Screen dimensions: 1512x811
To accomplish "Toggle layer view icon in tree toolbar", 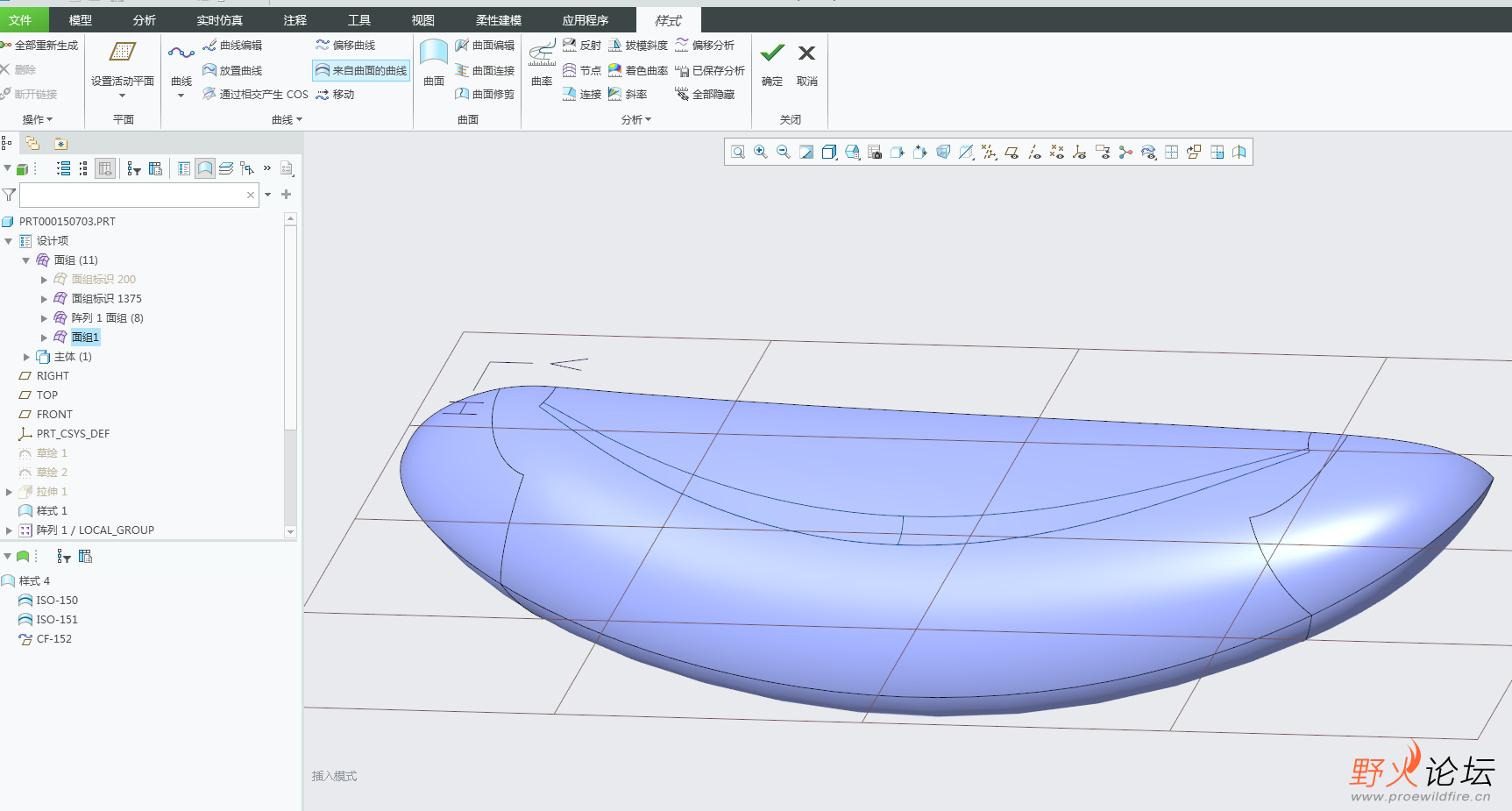I will coord(226,168).
